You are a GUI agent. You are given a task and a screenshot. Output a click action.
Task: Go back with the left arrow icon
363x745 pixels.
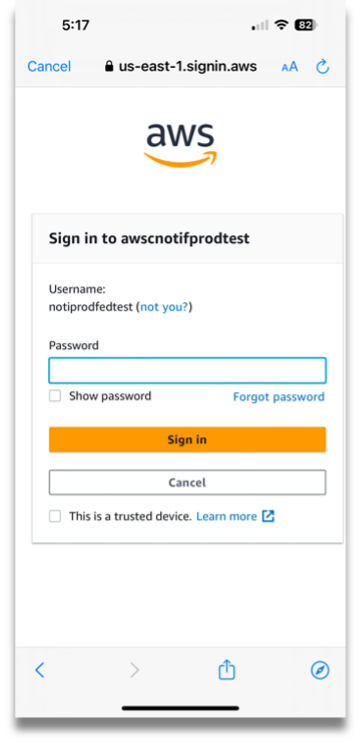pyautogui.click(x=40, y=670)
